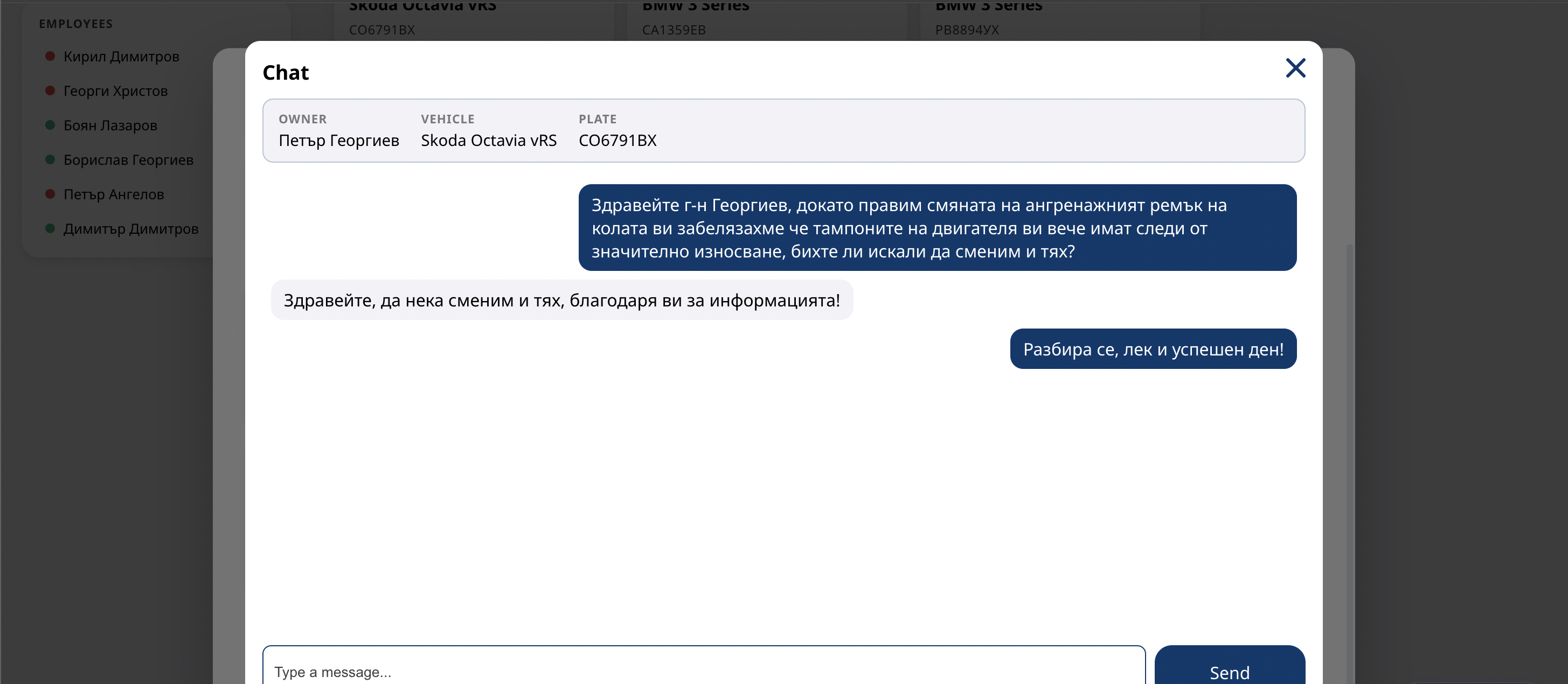Click the Chat dialog title
1568x684 pixels.
[286, 72]
